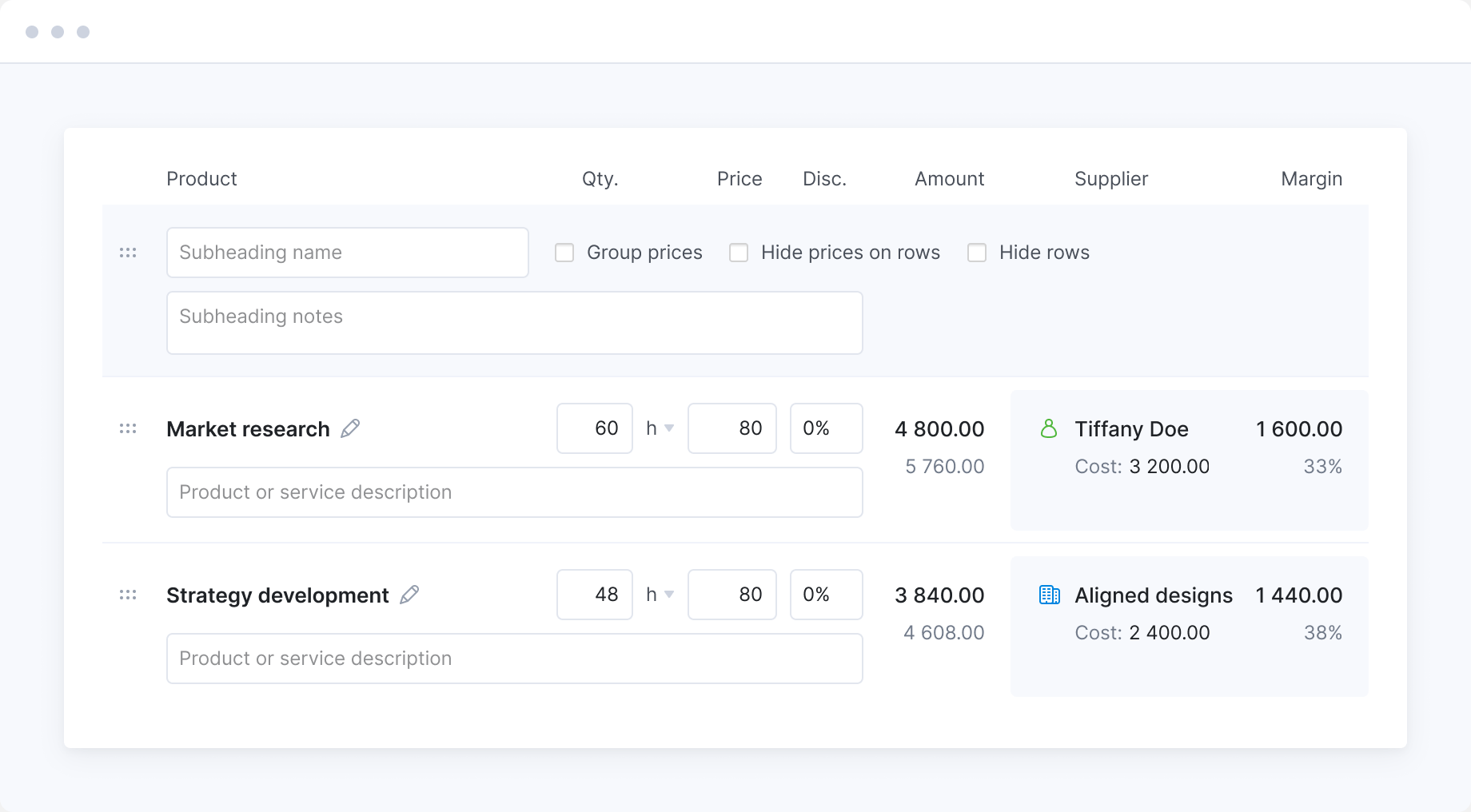Click the Disc. column header
The width and height of the screenshot is (1471, 812).
[824, 179]
